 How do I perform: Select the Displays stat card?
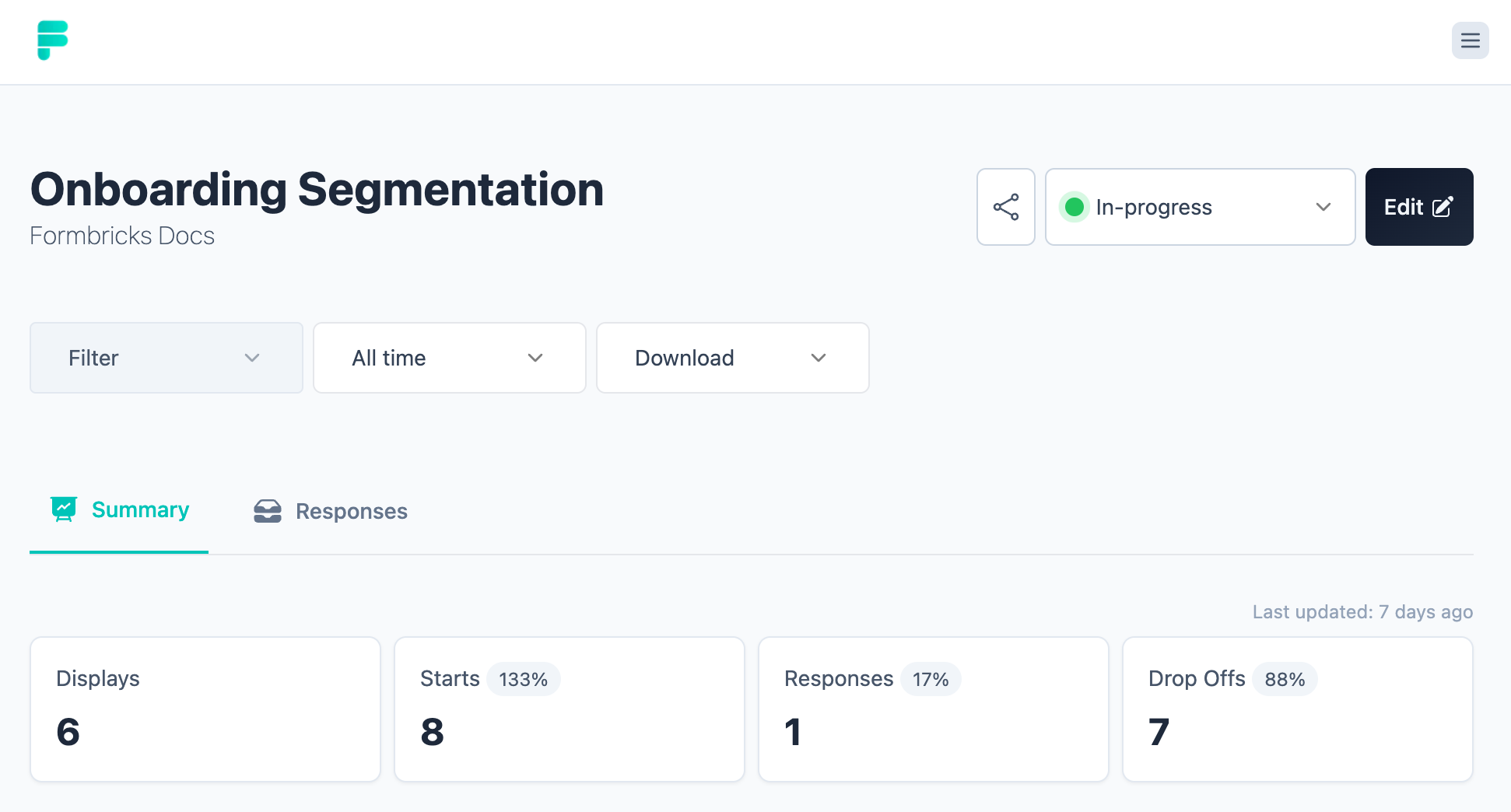pos(205,709)
